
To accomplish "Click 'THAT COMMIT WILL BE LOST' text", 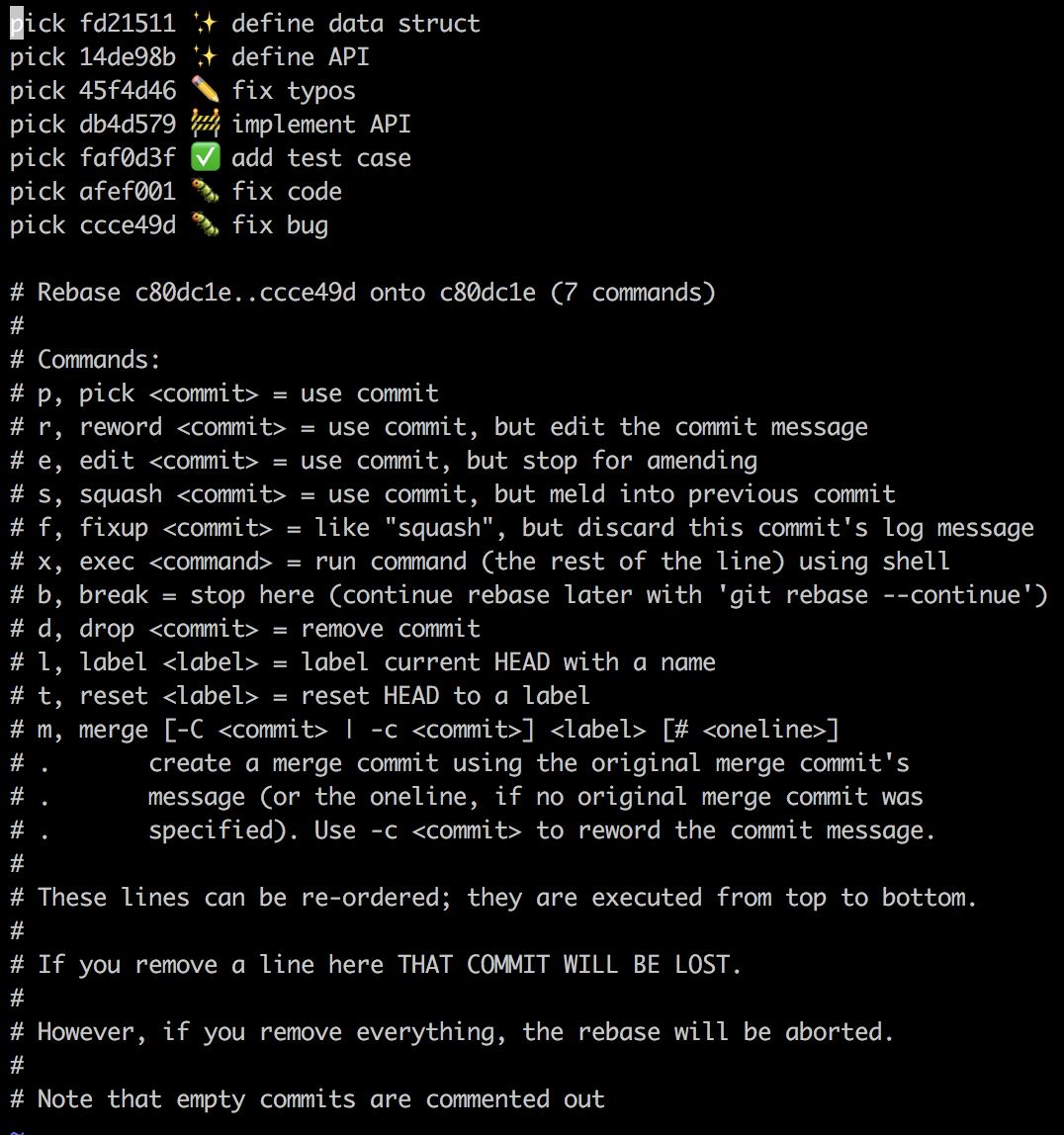I will point(569,965).
